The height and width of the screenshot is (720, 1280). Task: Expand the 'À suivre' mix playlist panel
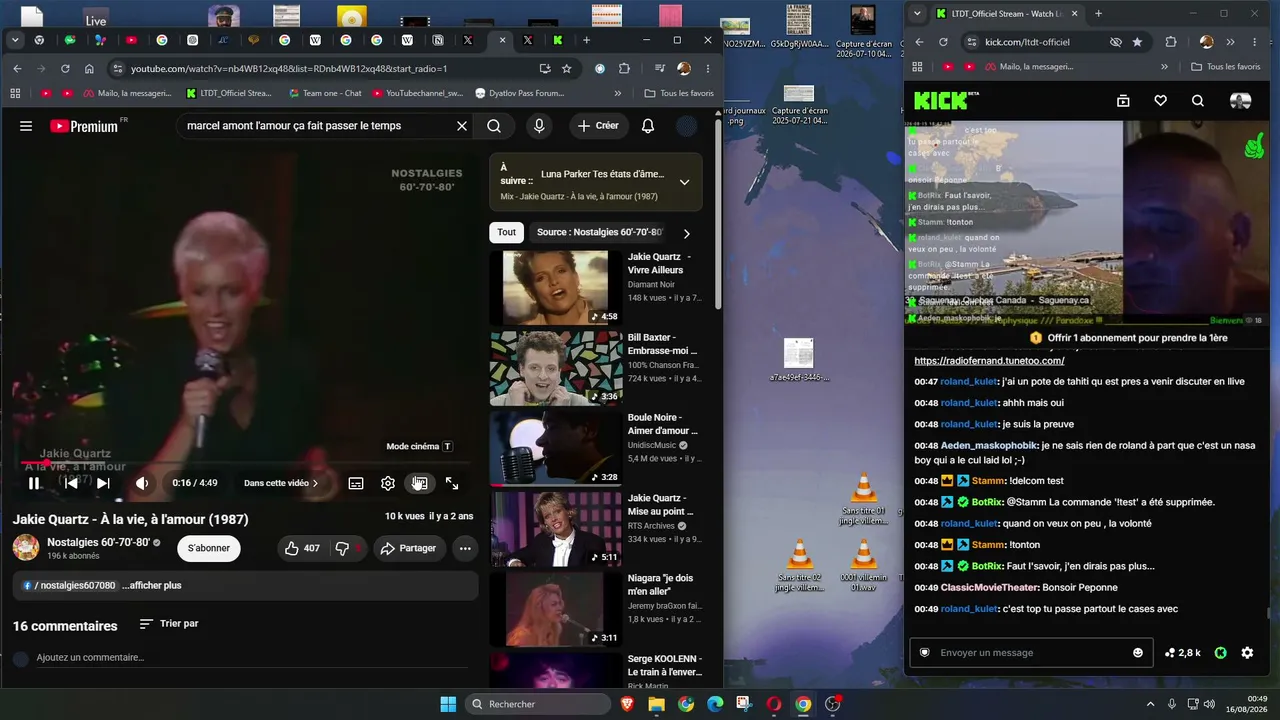click(684, 182)
